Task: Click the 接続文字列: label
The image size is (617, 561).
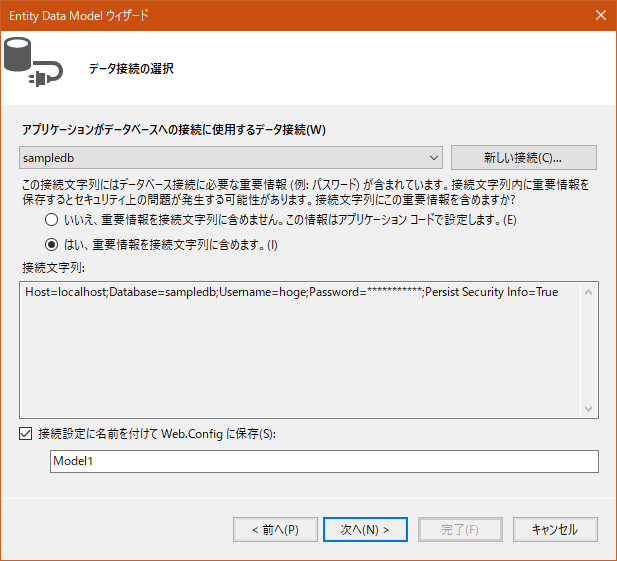Action: tap(54, 268)
